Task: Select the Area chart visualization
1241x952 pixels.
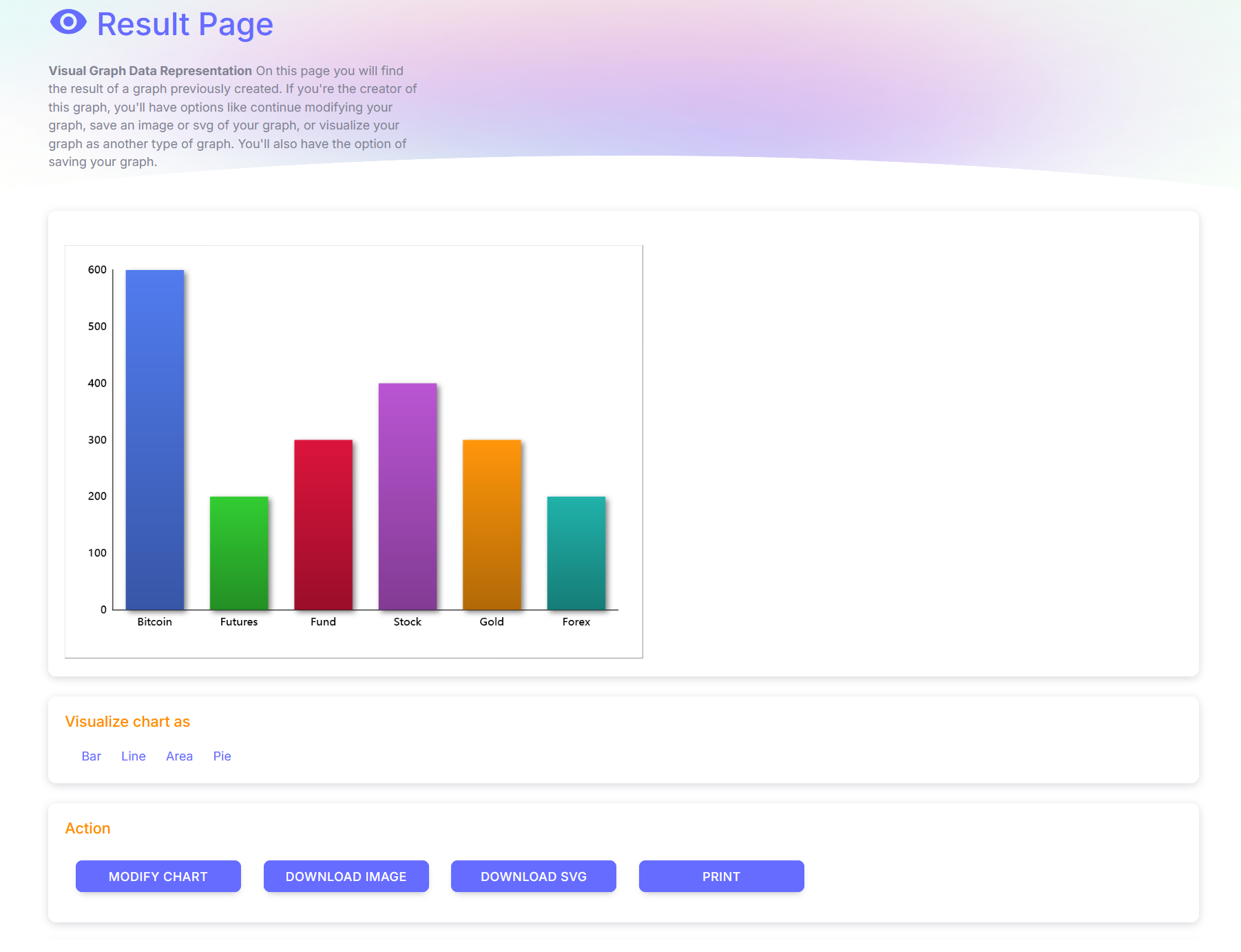Action: coord(179,756)
